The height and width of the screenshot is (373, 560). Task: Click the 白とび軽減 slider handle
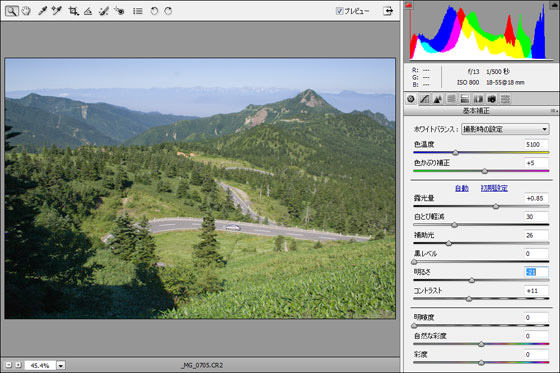point(454,225)
